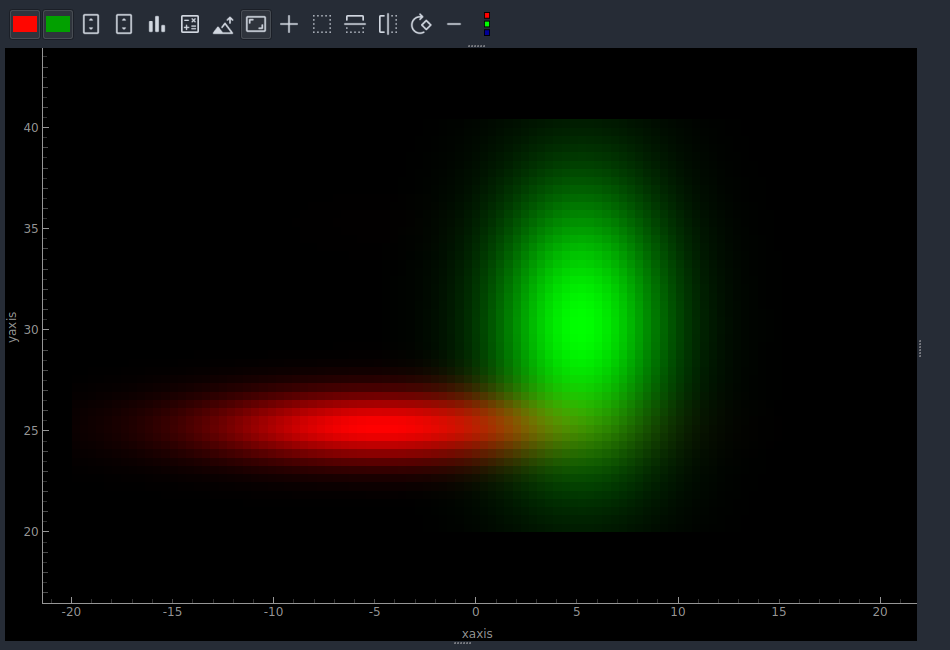Click the second up-down stepper icon

coord(124,24)
